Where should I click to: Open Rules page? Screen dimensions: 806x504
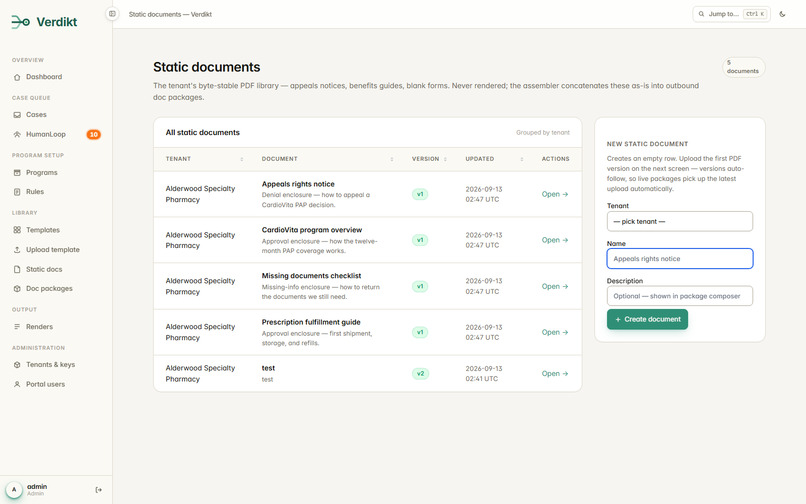pyautogui.click(x=35, y=191)
